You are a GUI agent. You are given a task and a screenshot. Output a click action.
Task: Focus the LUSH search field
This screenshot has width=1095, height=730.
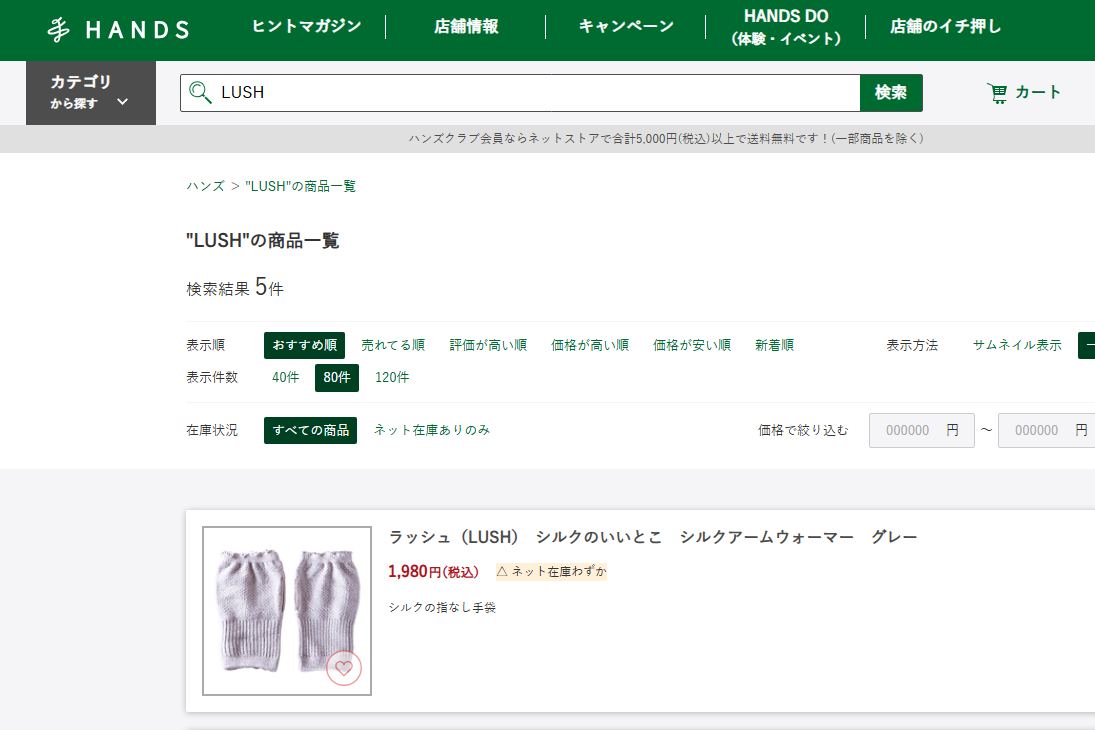pyautogui.click(x=520, y=93)
